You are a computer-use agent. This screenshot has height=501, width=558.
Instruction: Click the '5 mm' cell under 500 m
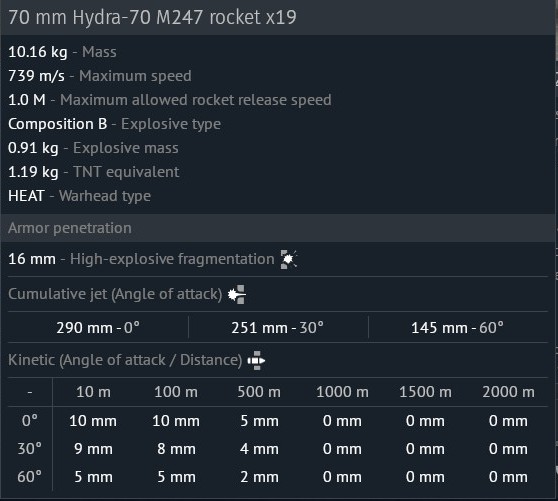coord(259,421)
